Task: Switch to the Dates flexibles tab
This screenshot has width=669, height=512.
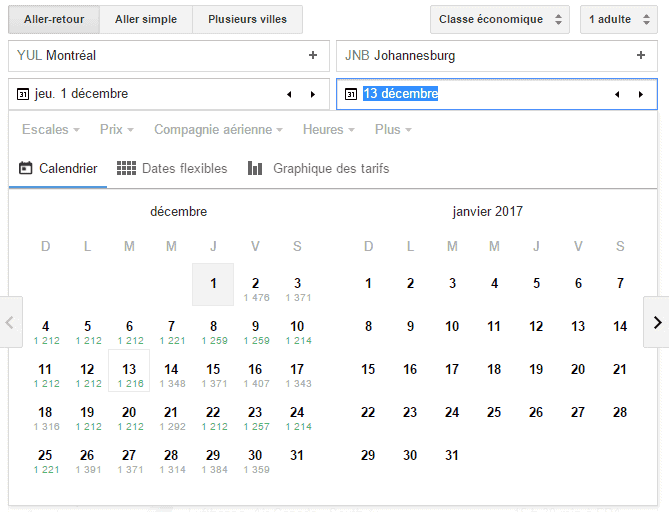Action: pos(172,168)
